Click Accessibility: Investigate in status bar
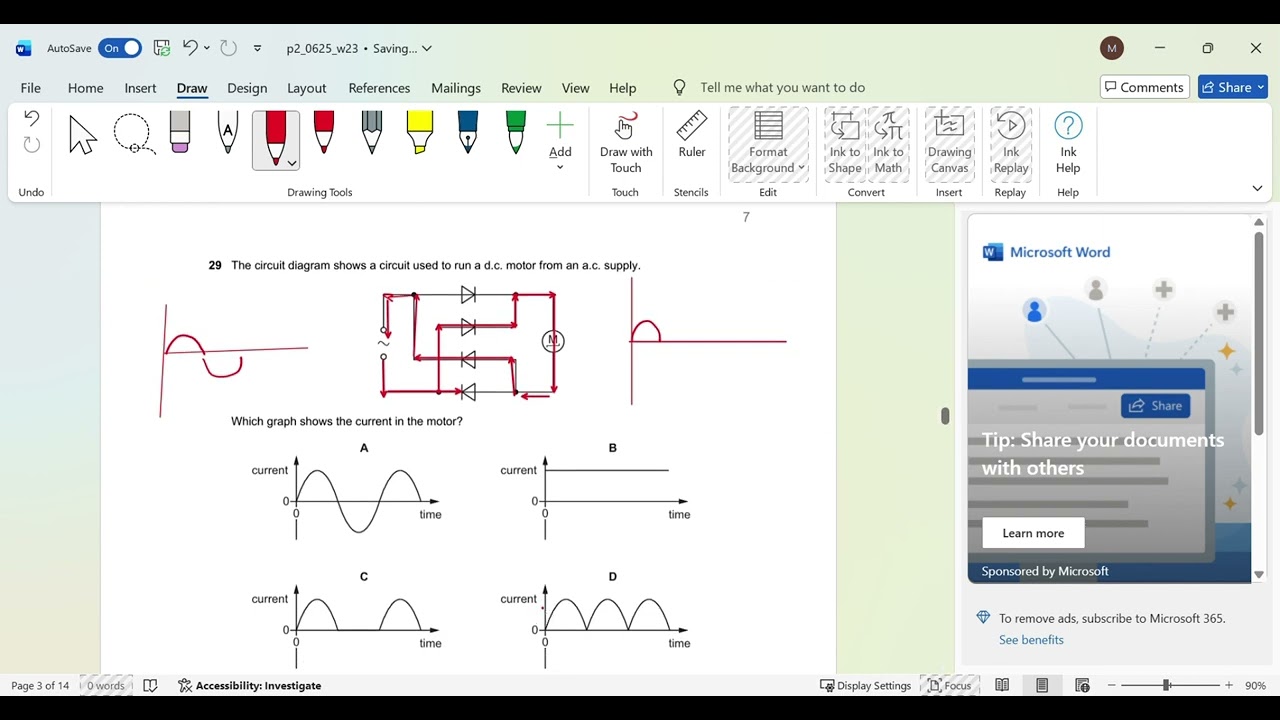Image resolution: width=1280 pixels, height=720 pixels. 250,686
